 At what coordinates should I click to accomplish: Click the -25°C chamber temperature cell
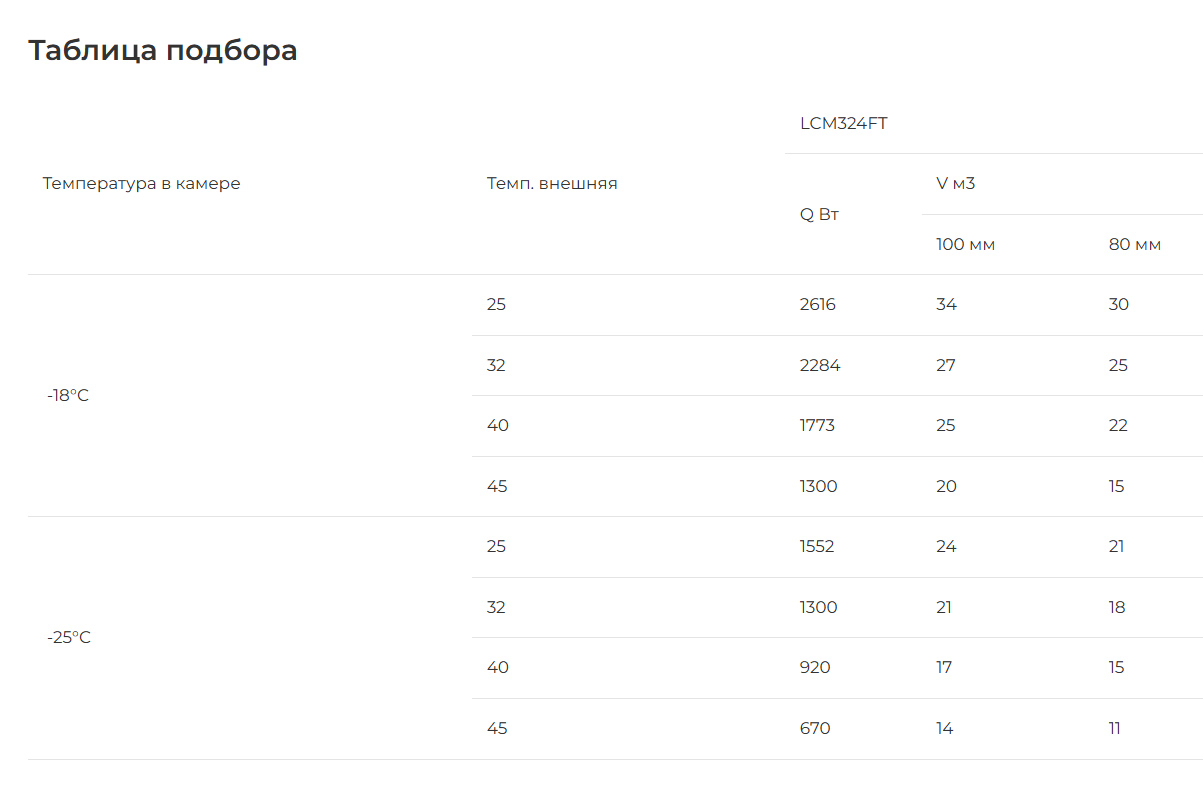tap(69, 638)
